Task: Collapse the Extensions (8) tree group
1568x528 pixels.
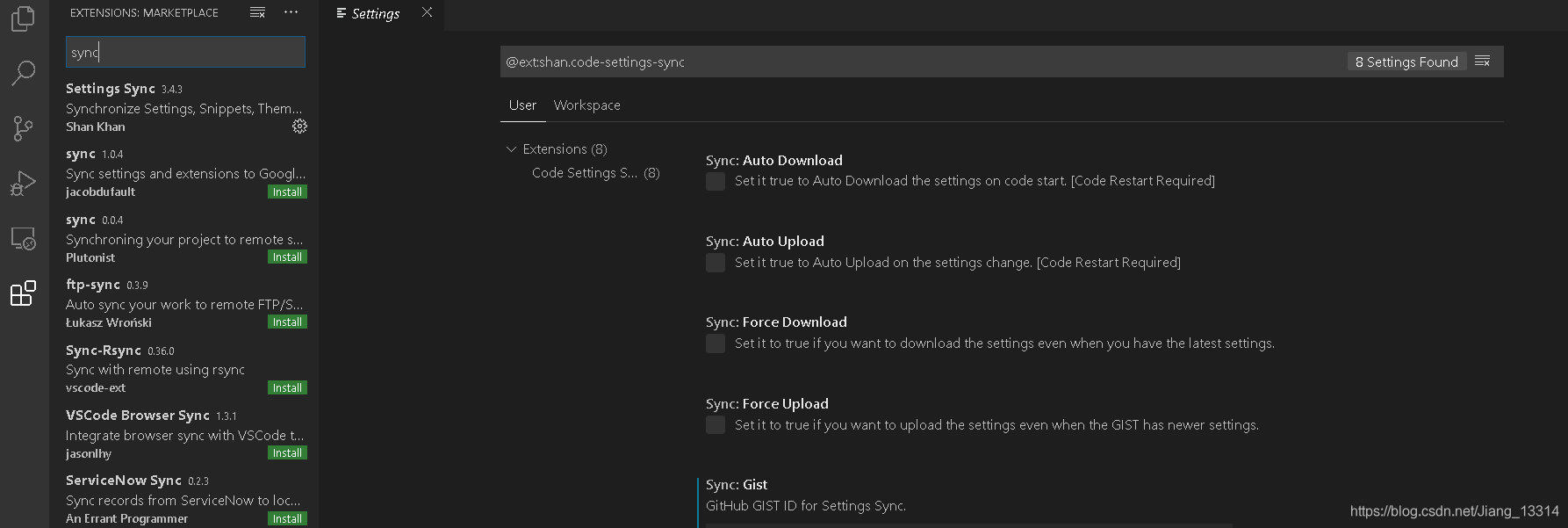Action: pos(511,149)
